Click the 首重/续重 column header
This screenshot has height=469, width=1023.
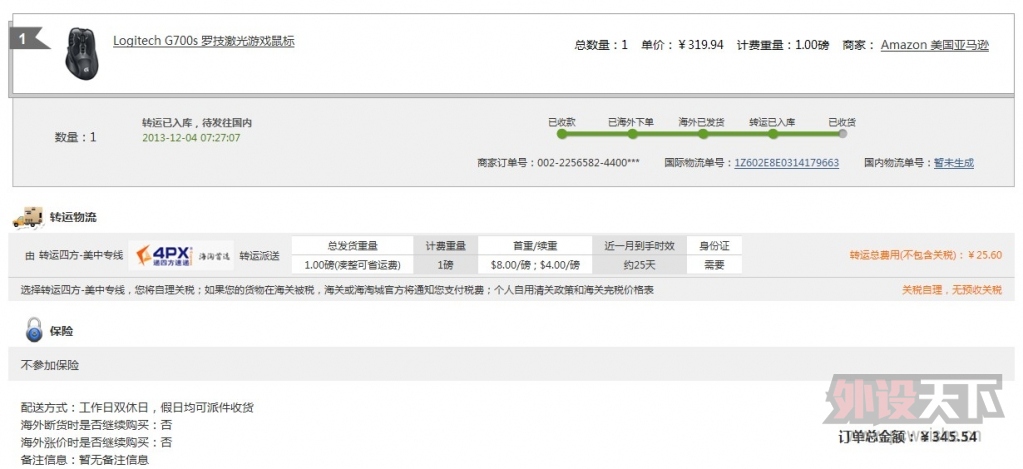point(535,245)
